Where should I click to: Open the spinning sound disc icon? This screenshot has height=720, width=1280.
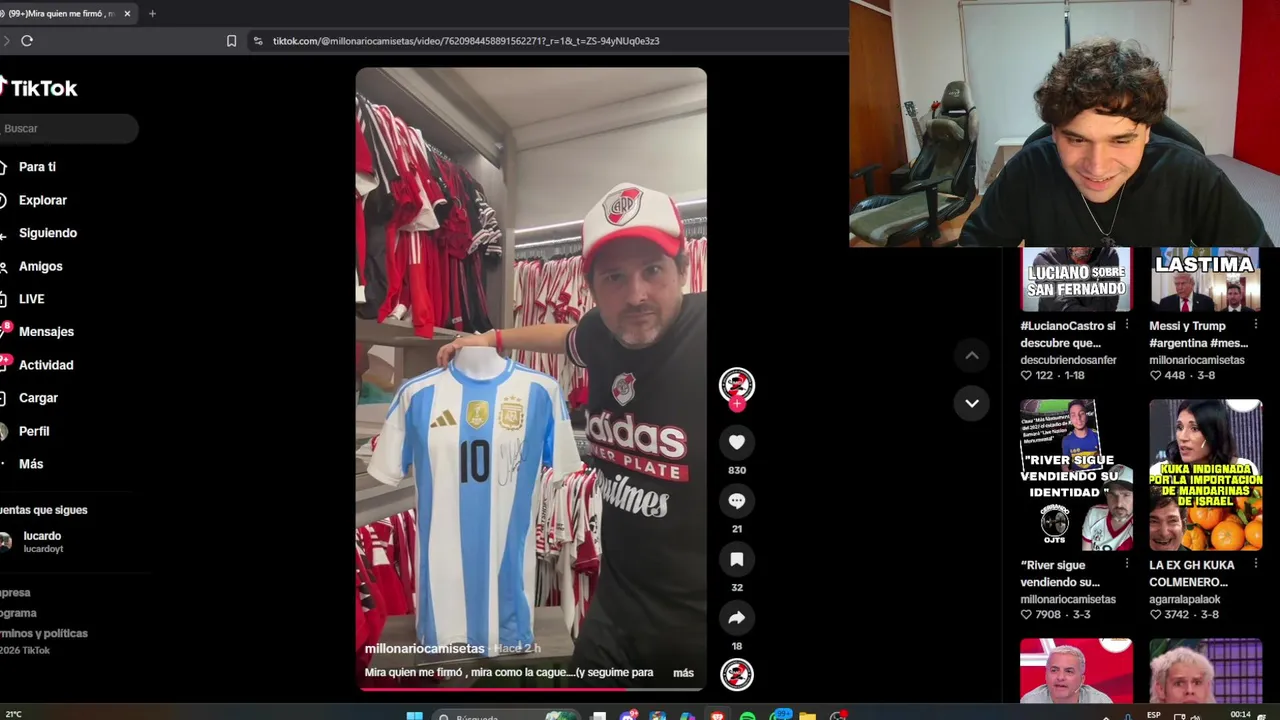pyautogui.click(x=737, y=674)
